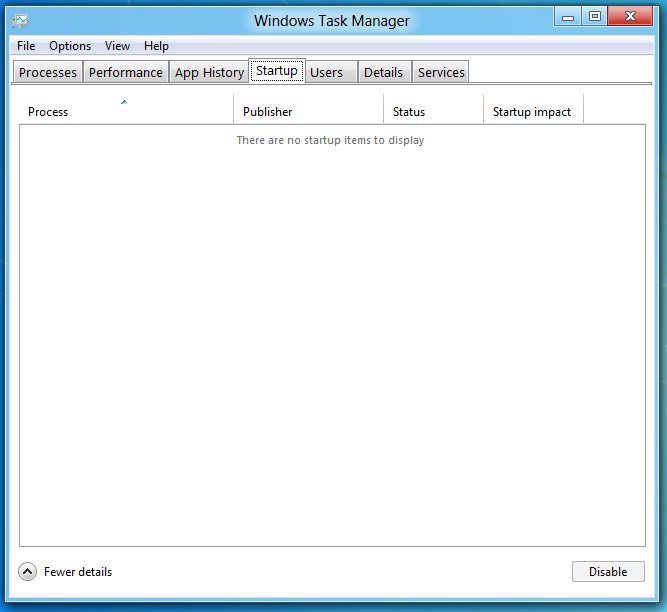Switch to the Performance tab
667x612 pixels.
pyautogui.click(x=125, y=72)
